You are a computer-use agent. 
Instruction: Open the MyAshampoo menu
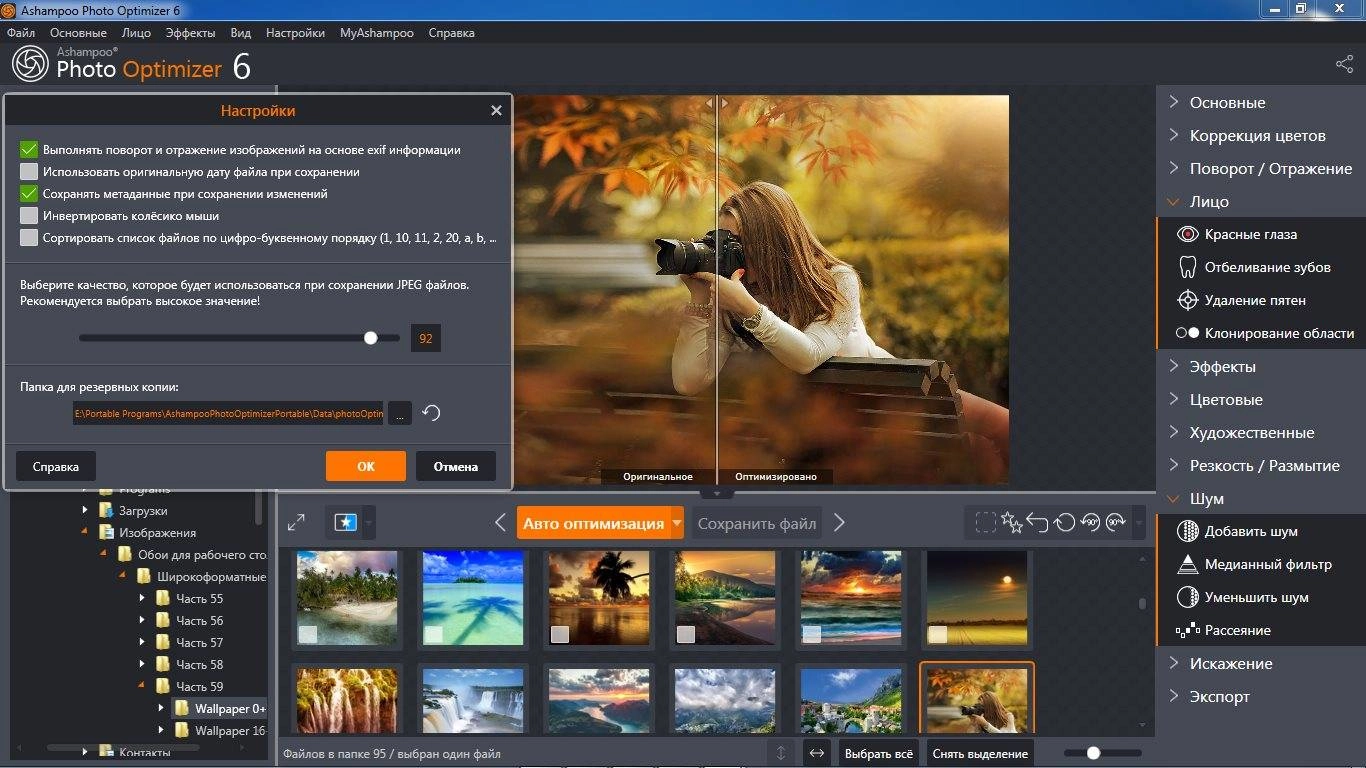pos(377,33)
